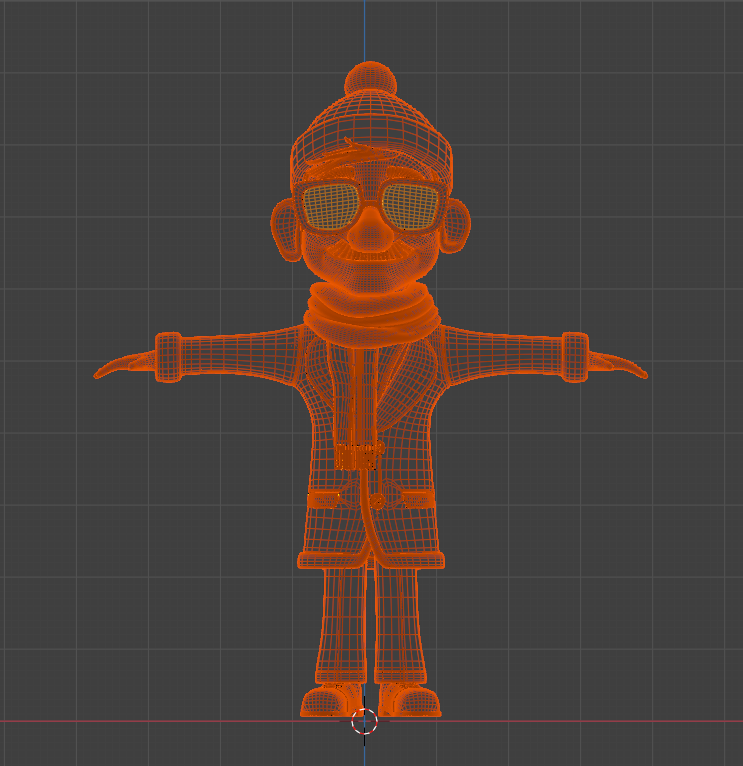Viewport: 743px width, 766px height.
Task: Click the ear on the screen's left side
Action: click(x=284, y=230)
